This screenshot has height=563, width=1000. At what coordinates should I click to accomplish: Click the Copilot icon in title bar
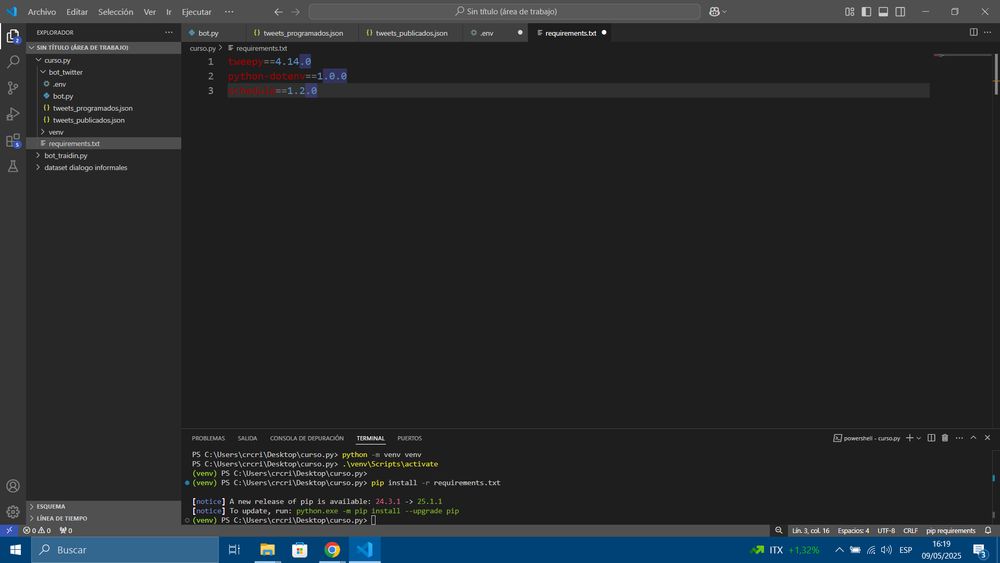click(714, 11)
